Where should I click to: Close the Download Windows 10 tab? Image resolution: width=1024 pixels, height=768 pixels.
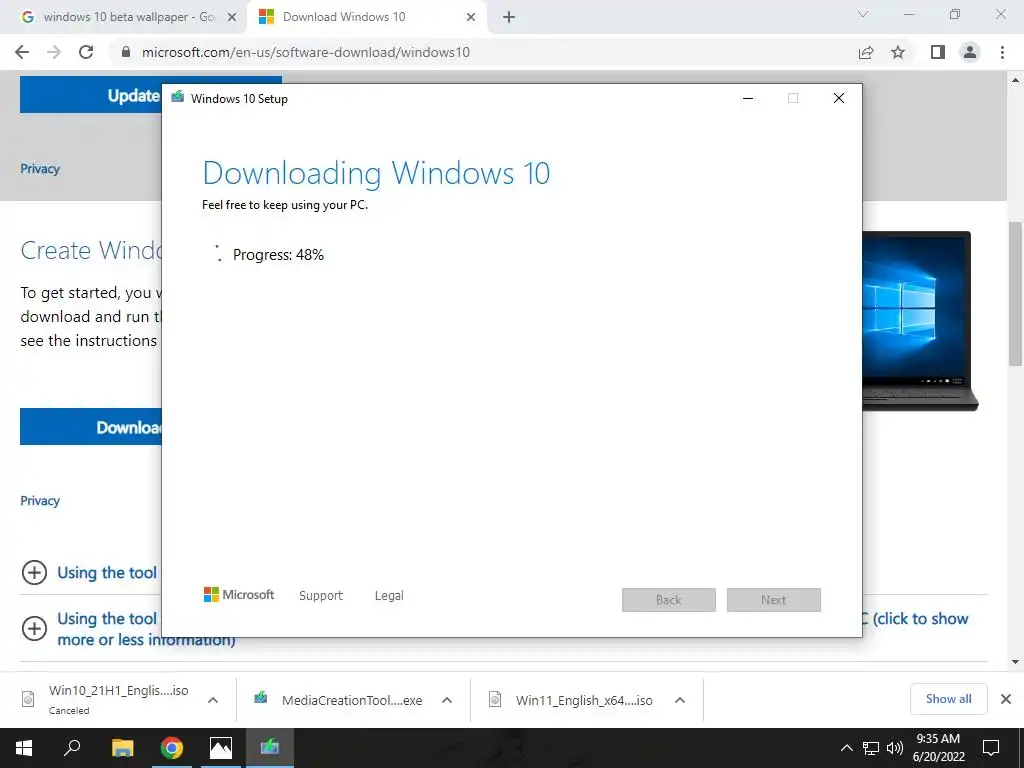pyautogui.click(x=471, y=18)
